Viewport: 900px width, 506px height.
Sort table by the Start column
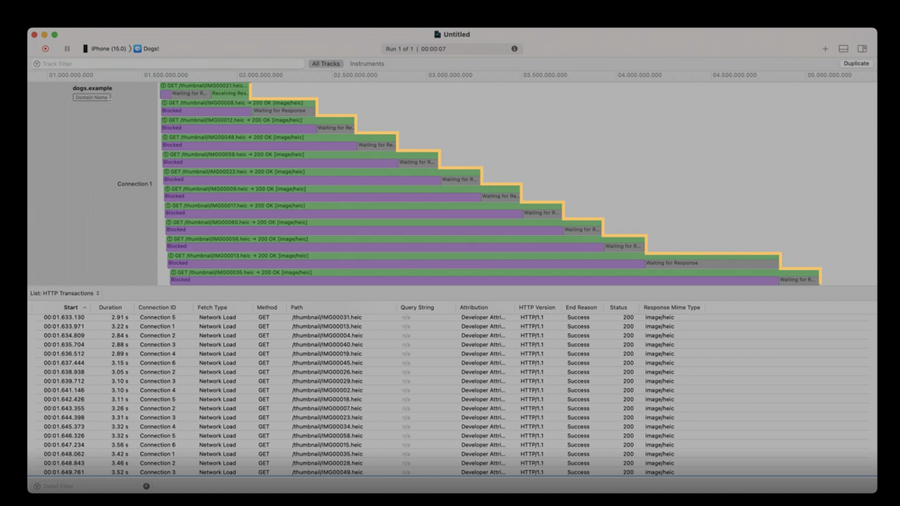(71, 308)
